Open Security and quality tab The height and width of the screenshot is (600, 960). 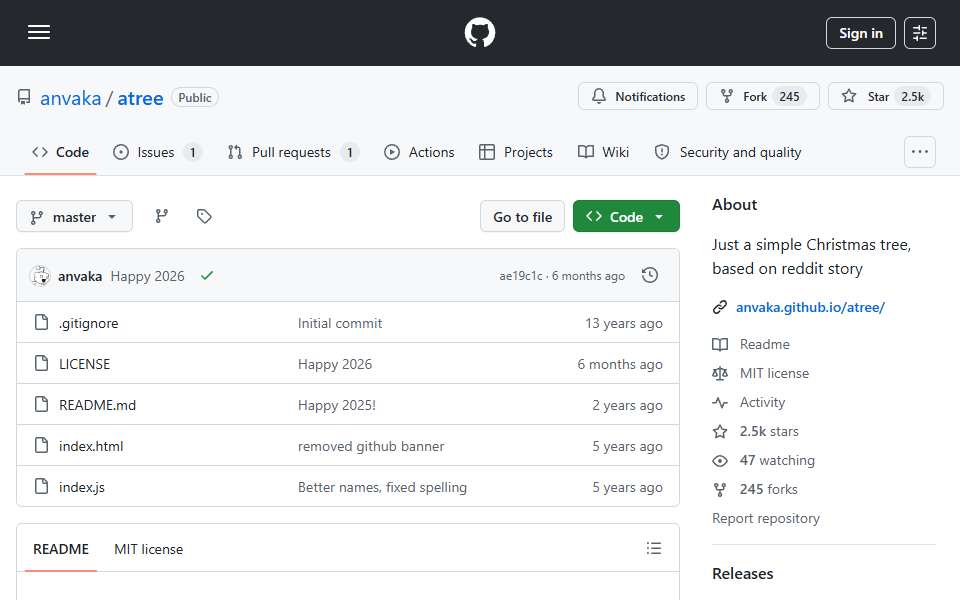(727, 152)
